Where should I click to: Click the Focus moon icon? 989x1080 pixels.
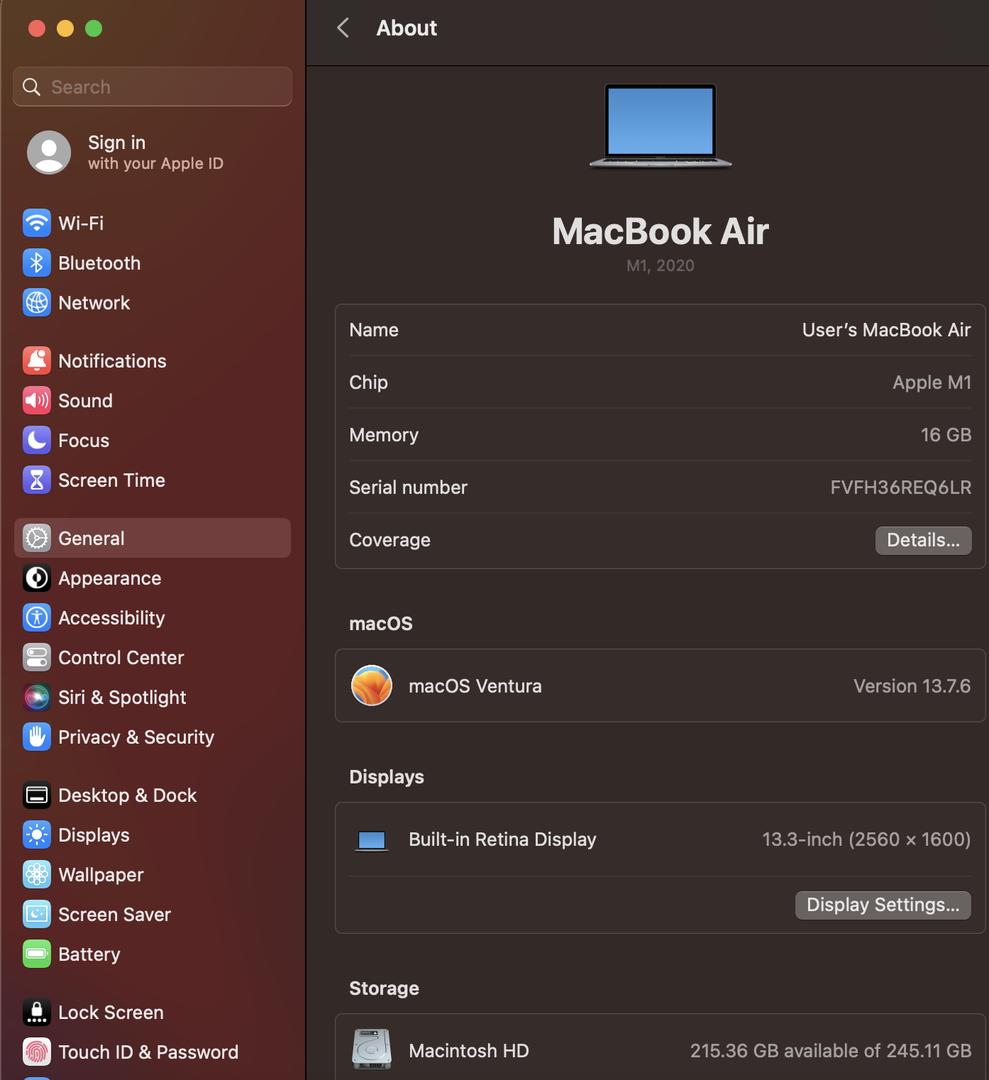point(37,440)
